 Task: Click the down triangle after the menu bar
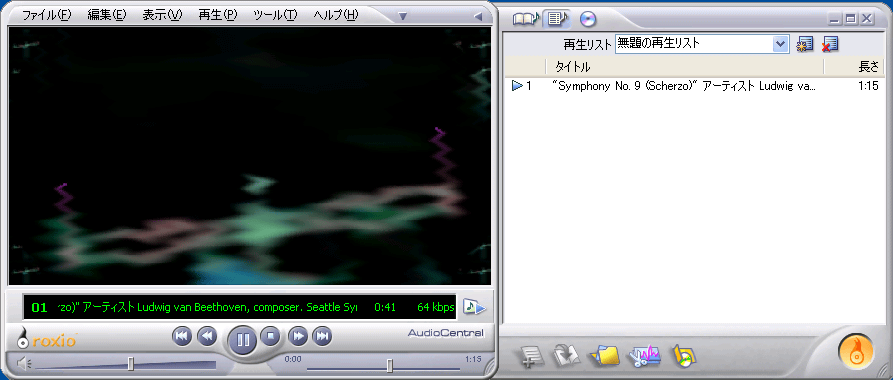[403, 17]
